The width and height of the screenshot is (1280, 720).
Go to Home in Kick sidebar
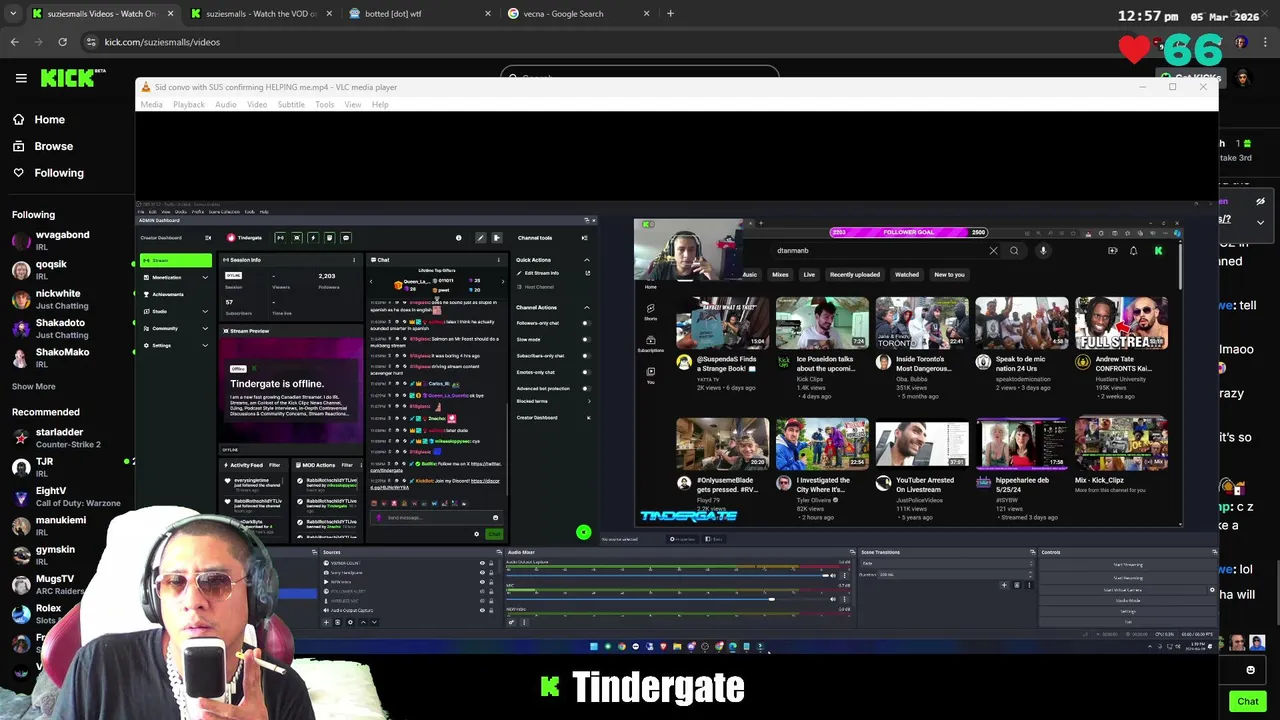click(x=38, y=119)
